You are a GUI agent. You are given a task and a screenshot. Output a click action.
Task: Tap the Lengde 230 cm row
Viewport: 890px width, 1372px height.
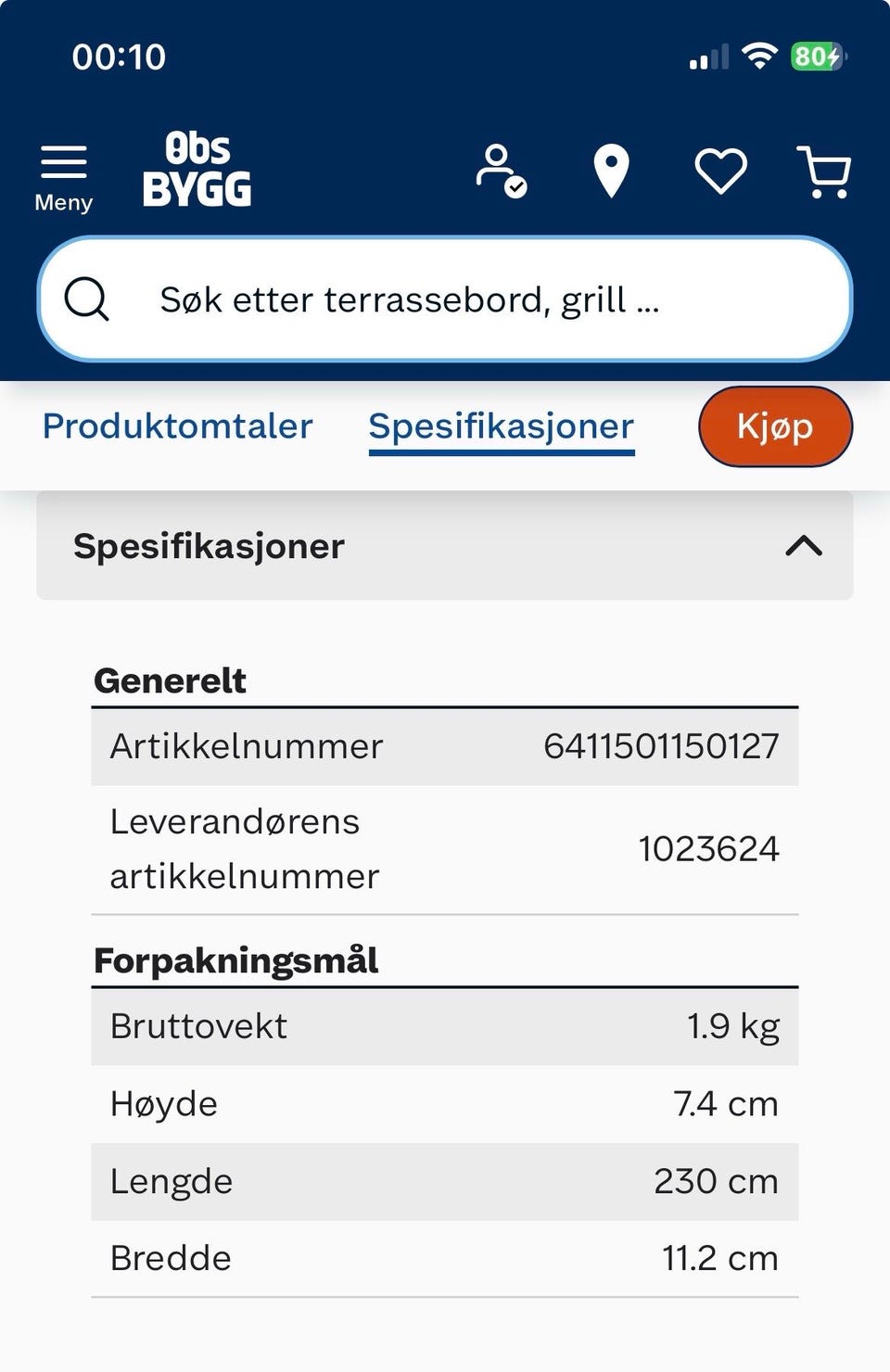click(x=445, y=1181)
